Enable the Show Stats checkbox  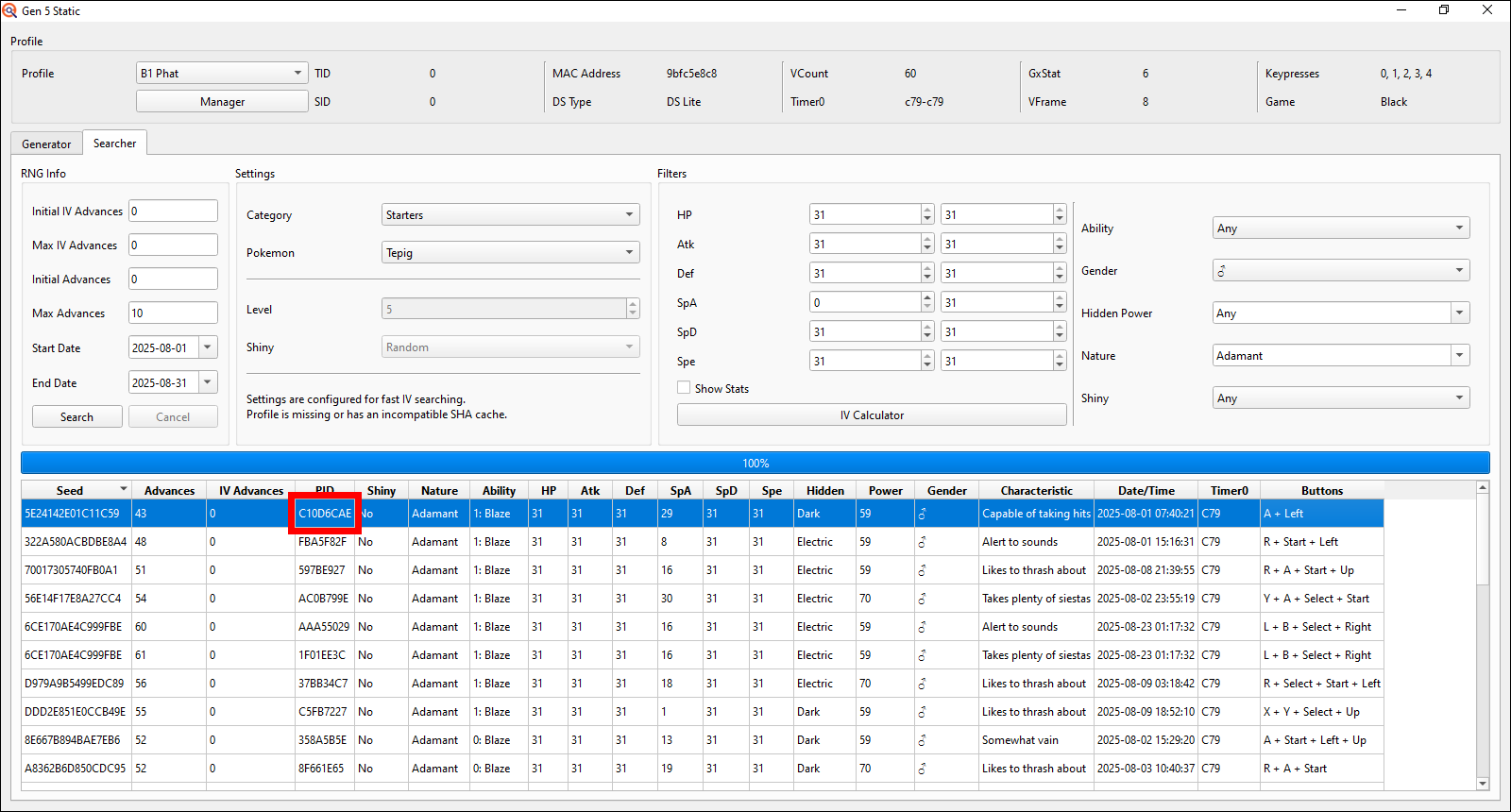tap(684, 388)
